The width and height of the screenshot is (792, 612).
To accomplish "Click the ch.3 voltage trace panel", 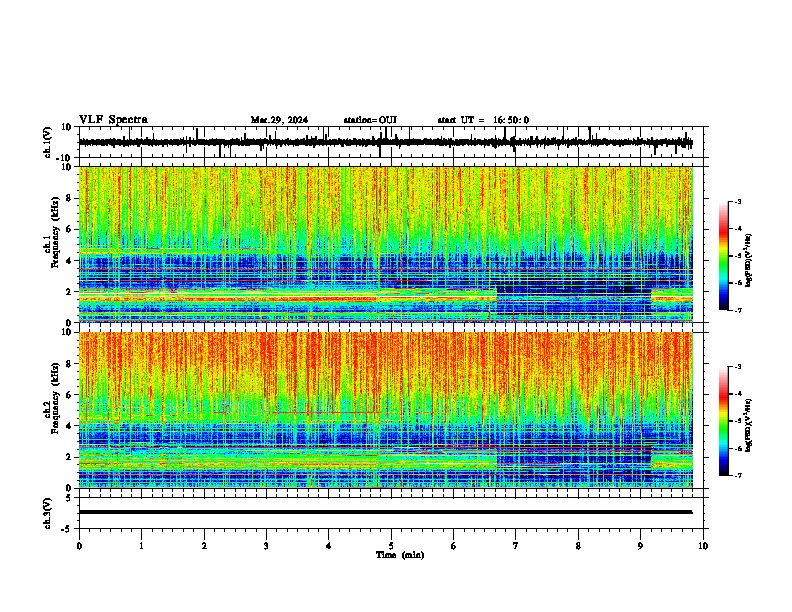I will click(x=393, y=513).
